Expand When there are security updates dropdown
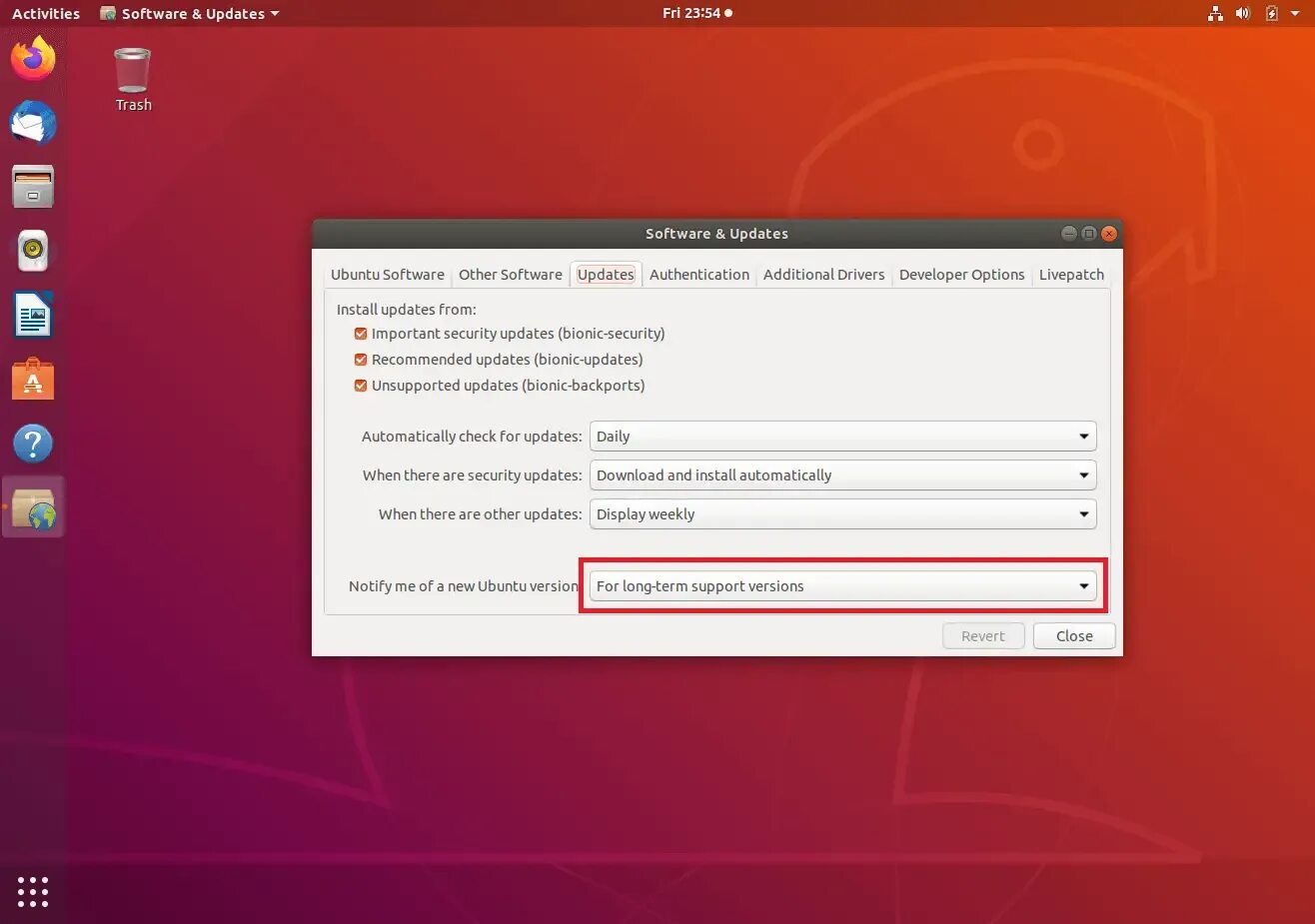 (x=842, y=475)
